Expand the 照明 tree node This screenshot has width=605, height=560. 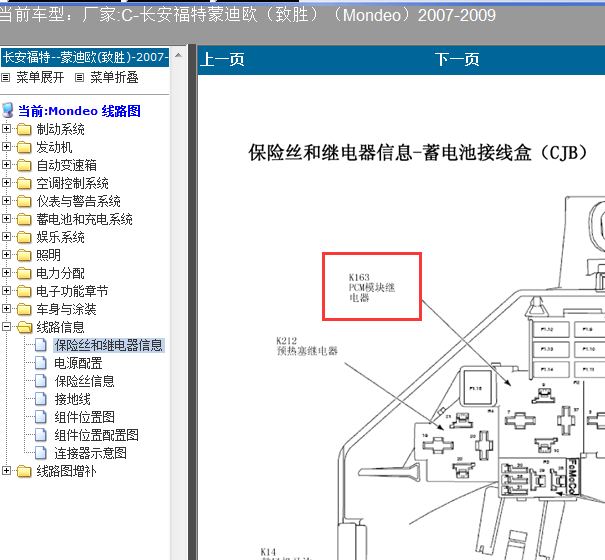pyautogui.click(x=6, y=255)
